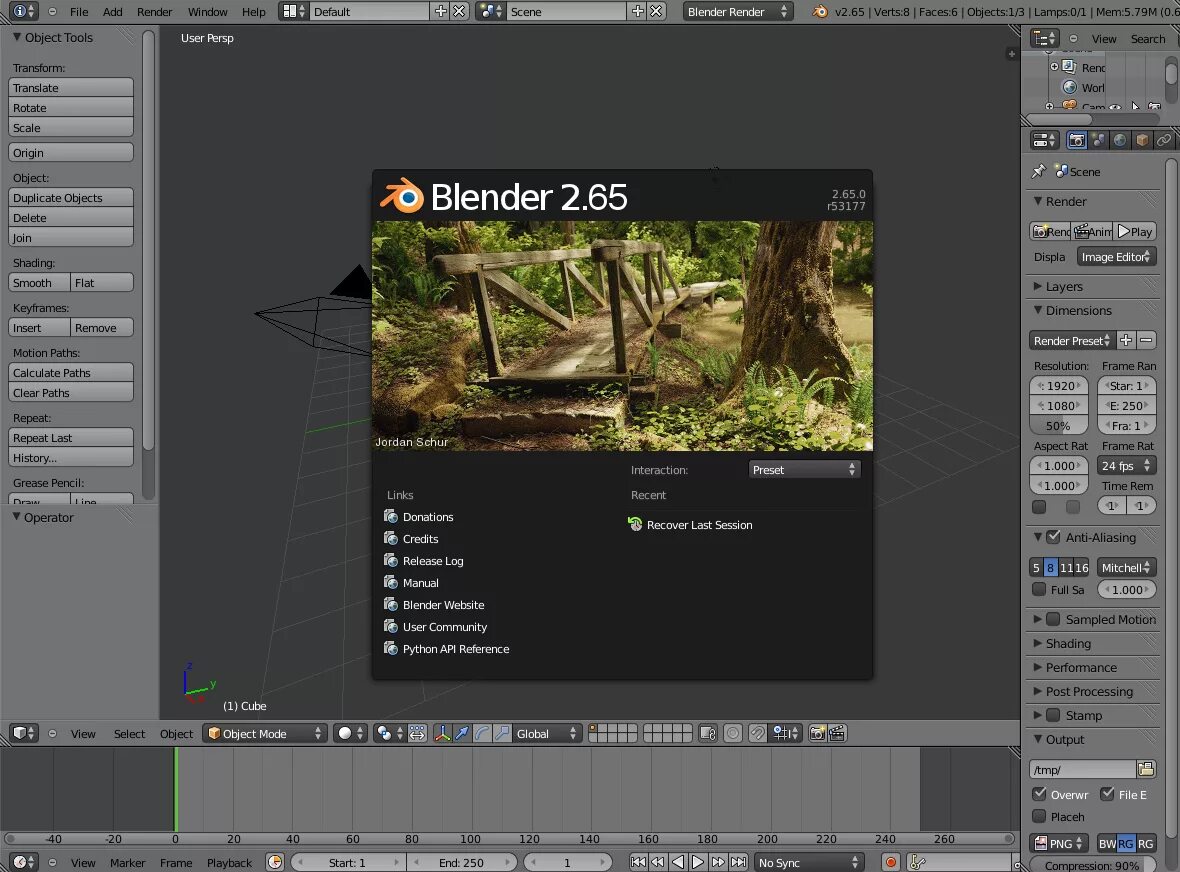Enable the Anti-Aliasing checkbox

[1054, 537]
